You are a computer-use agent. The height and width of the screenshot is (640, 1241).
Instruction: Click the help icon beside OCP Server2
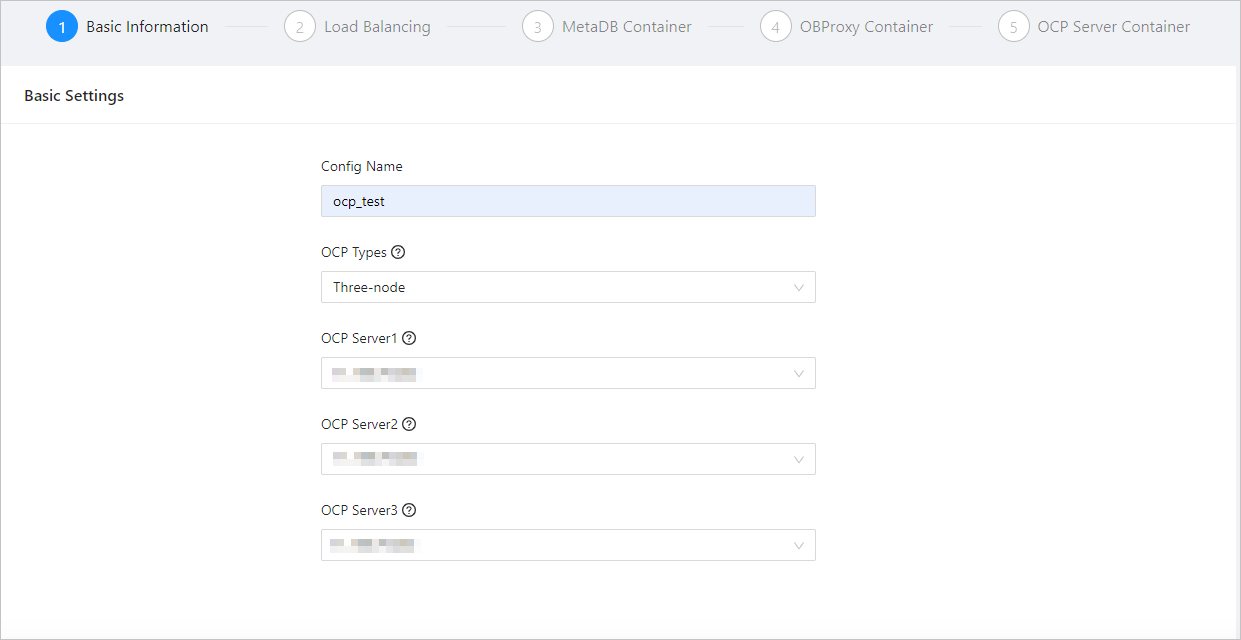[x=408, y=424]
